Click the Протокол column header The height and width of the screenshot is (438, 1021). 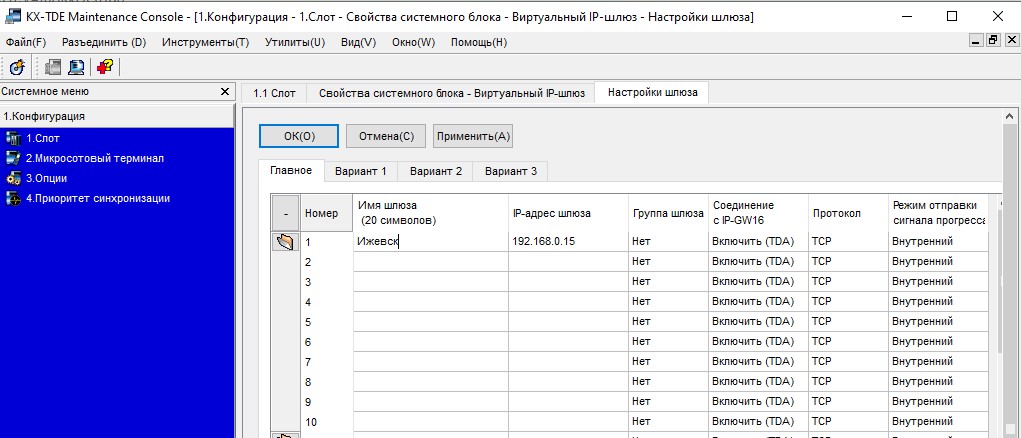(848, 213)
